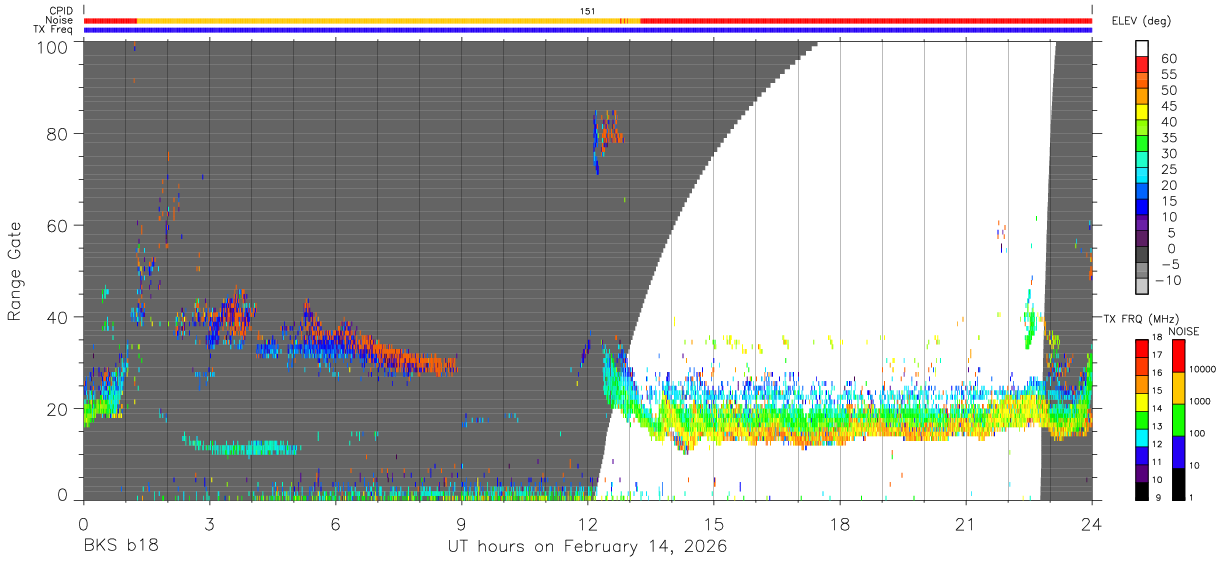
Task: Select the ELEV (deg) colorbar title
Action: [1142, 21]
